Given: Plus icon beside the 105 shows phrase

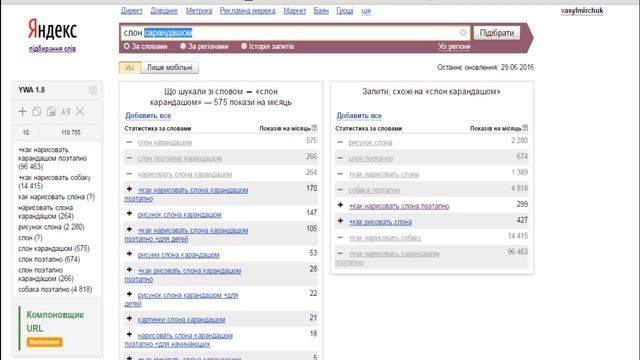Looking at the screenshot, I should [129, 229].
